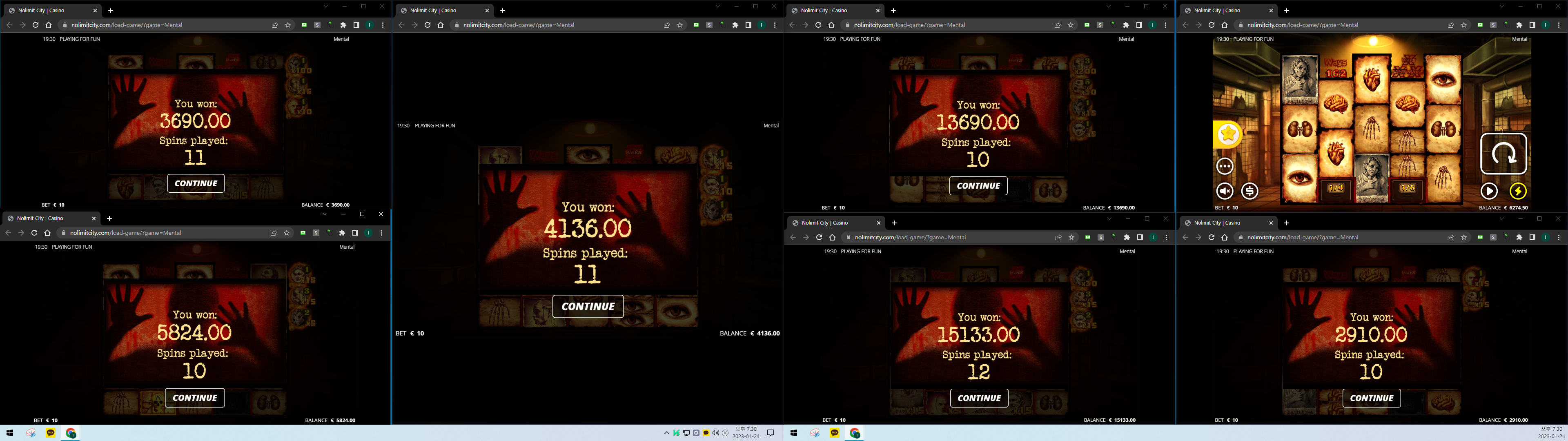Select the Nolimit City tab in 5824.00 win window
1568x441 pixels.
pyautogui.click(x=51, y=218)
